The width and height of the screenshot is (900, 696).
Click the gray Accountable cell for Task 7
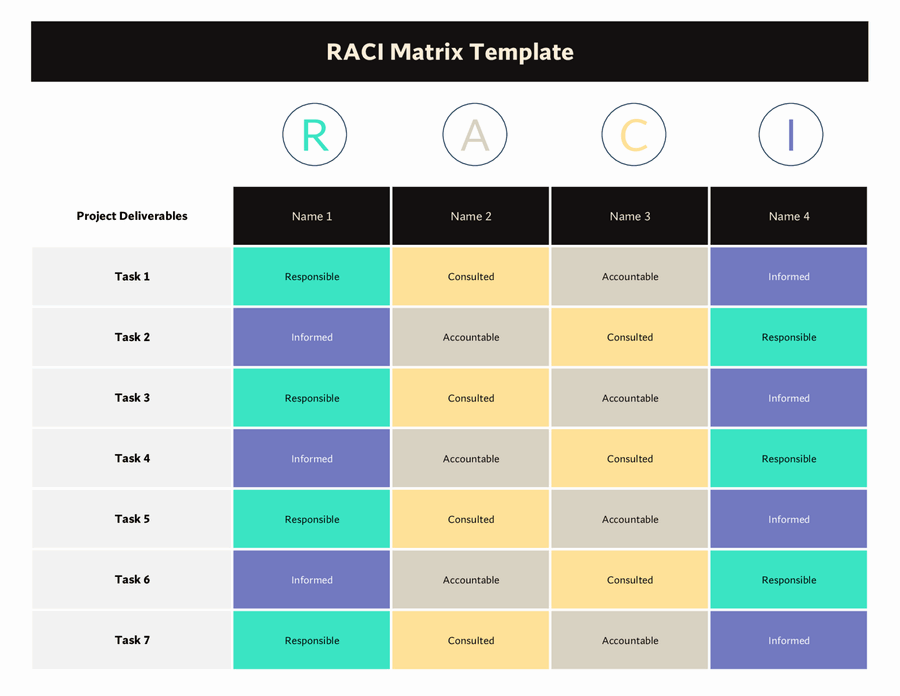point(629,640)
